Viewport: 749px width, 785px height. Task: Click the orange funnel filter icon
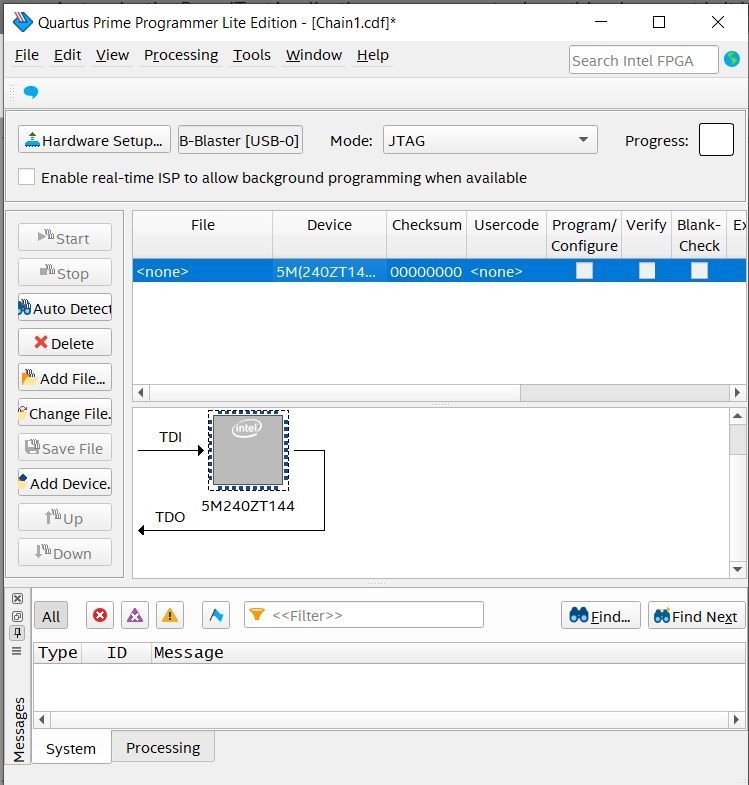point(256,614)
